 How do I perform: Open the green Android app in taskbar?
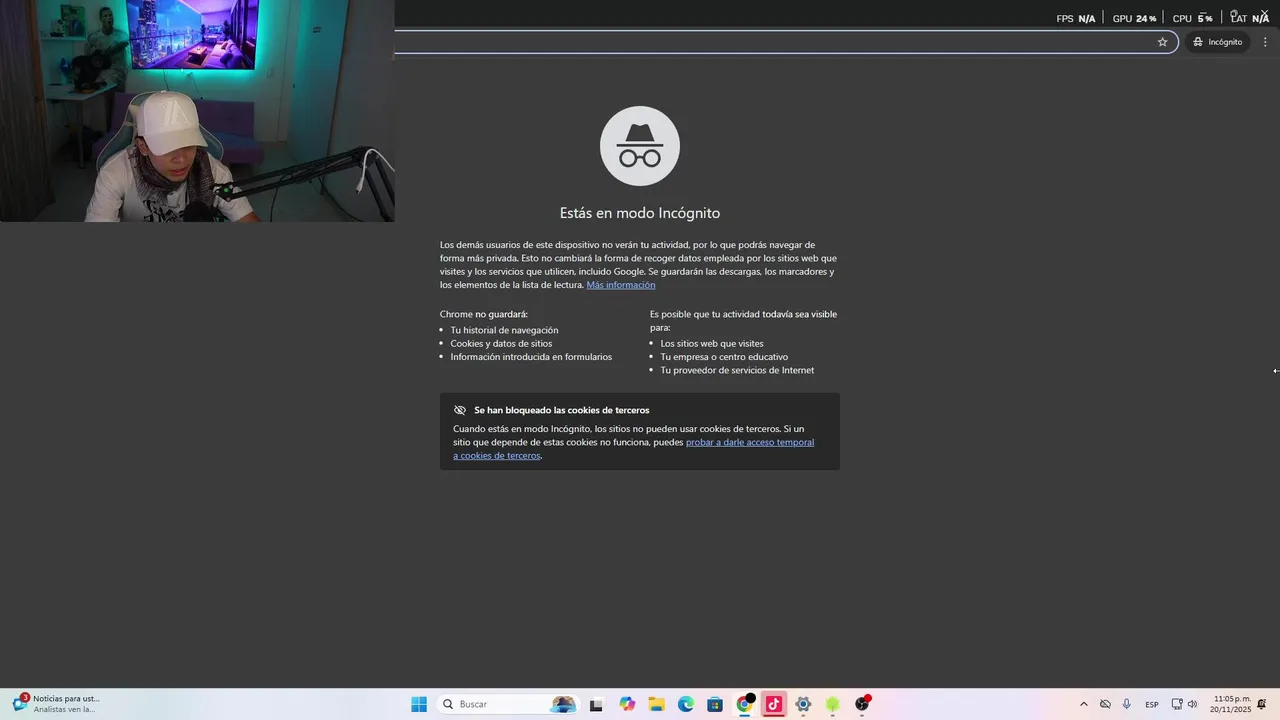coord(832,704)
